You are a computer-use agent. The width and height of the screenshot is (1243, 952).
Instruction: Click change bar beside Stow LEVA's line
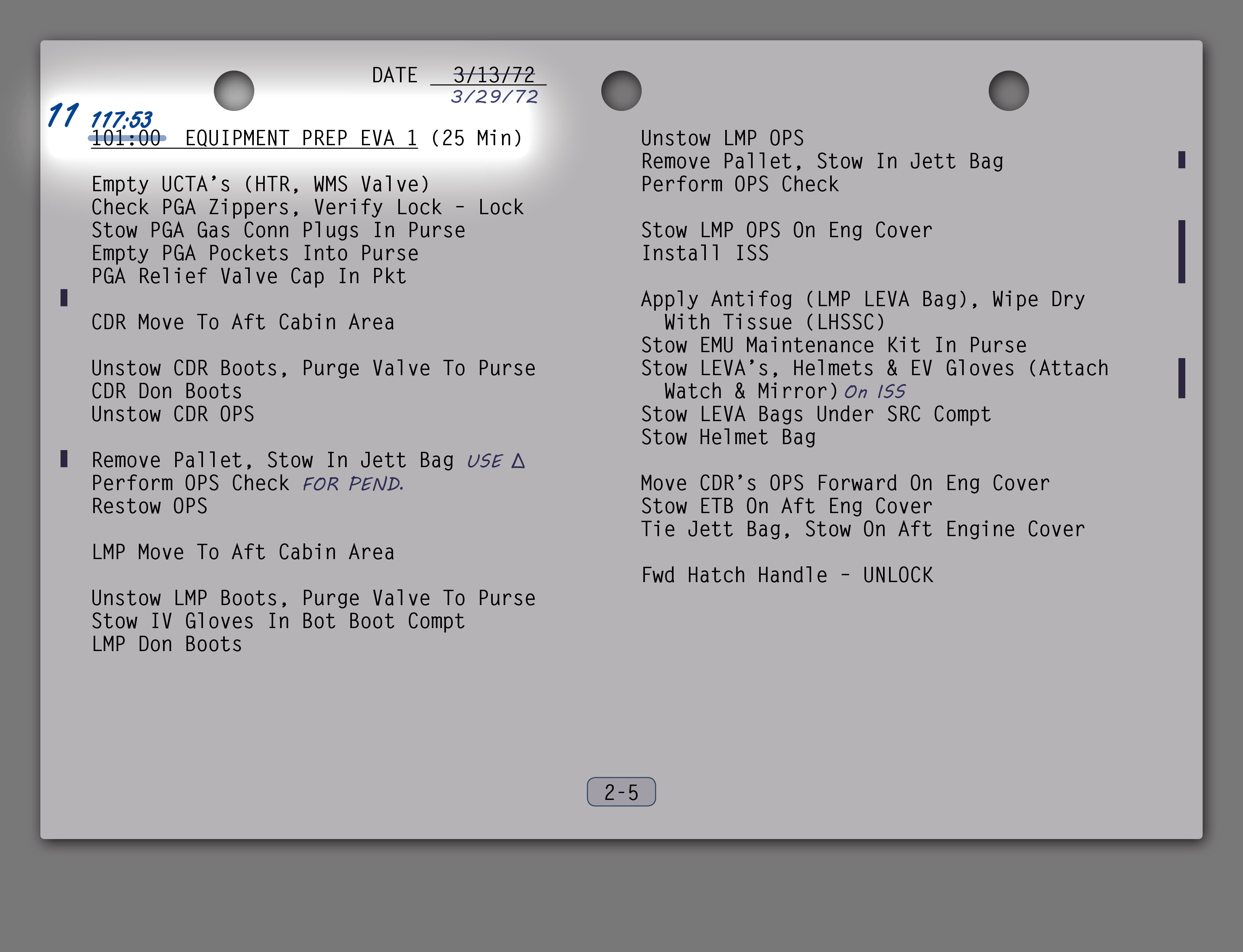point(1181,378)
